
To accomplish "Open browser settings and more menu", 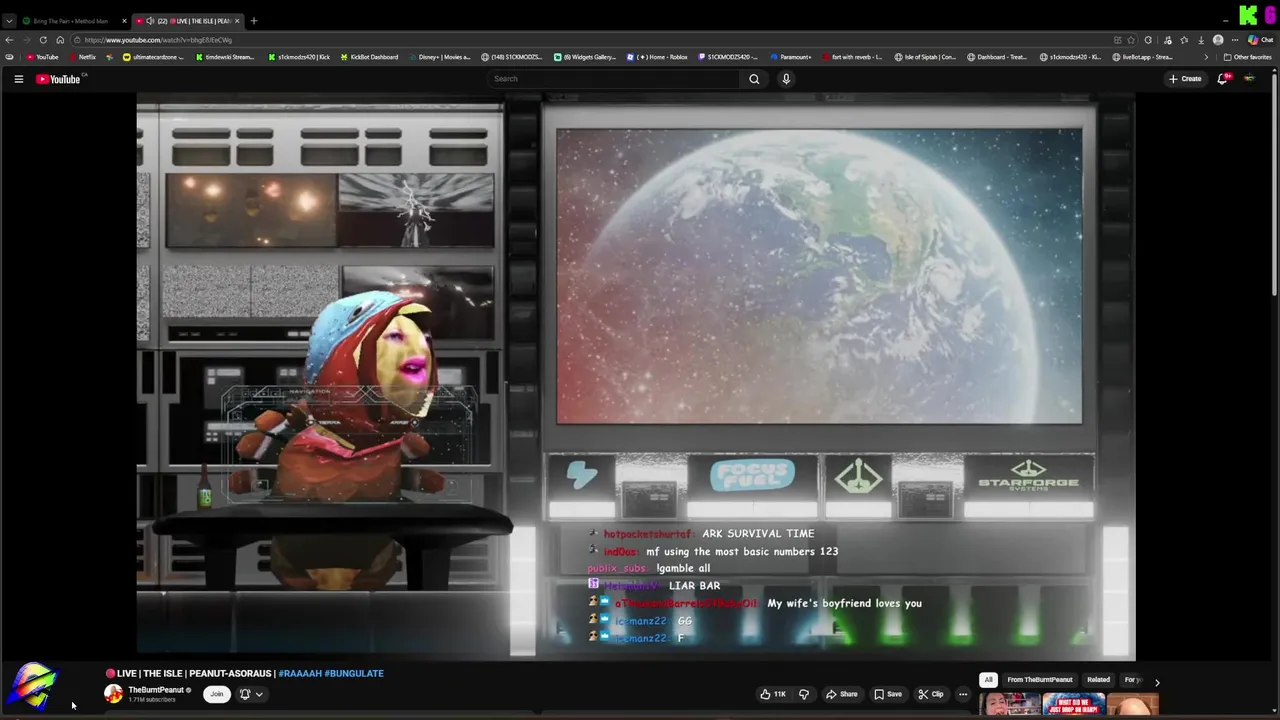I will coord(1234,40).
